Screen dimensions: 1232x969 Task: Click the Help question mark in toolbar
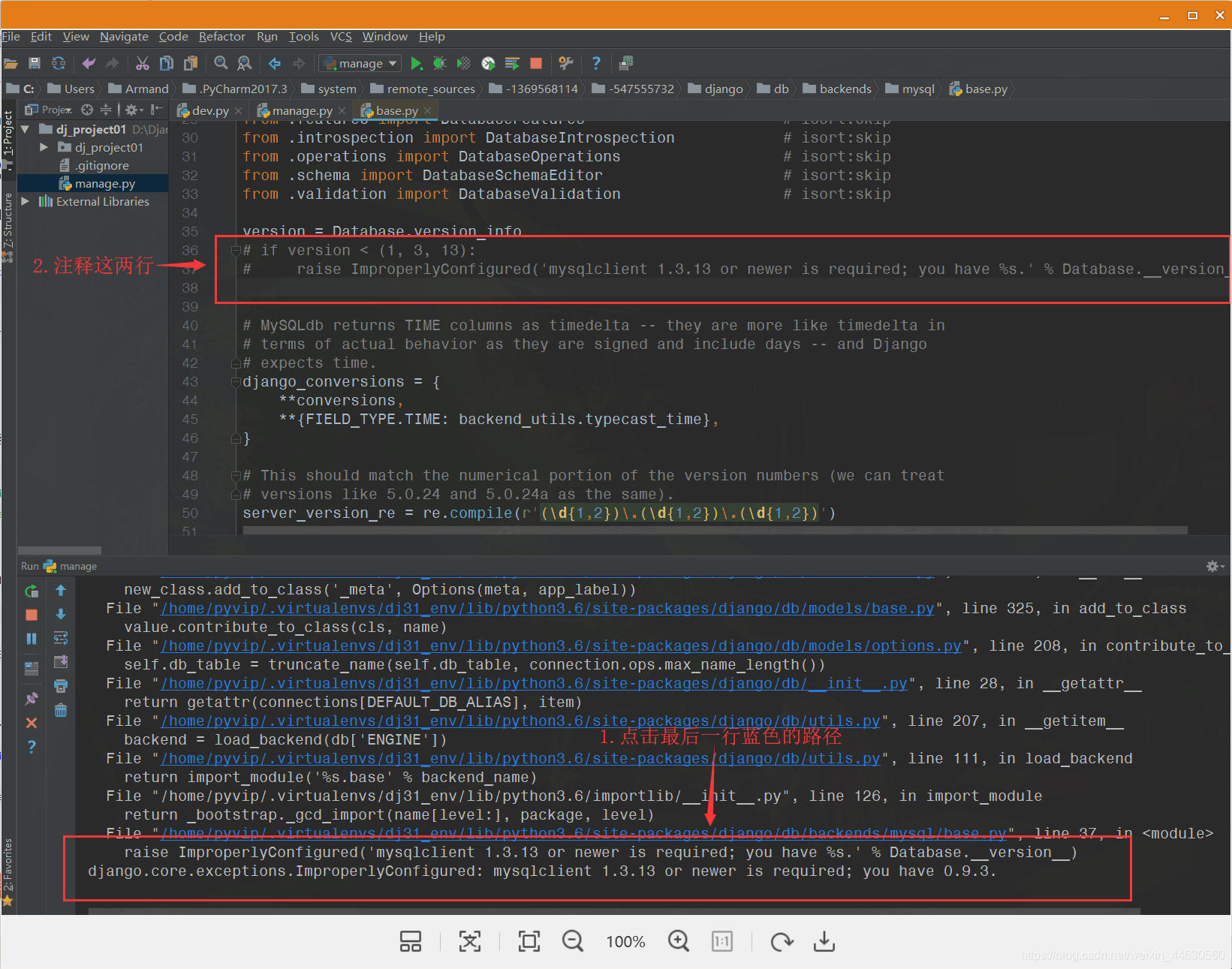point(596,64)
